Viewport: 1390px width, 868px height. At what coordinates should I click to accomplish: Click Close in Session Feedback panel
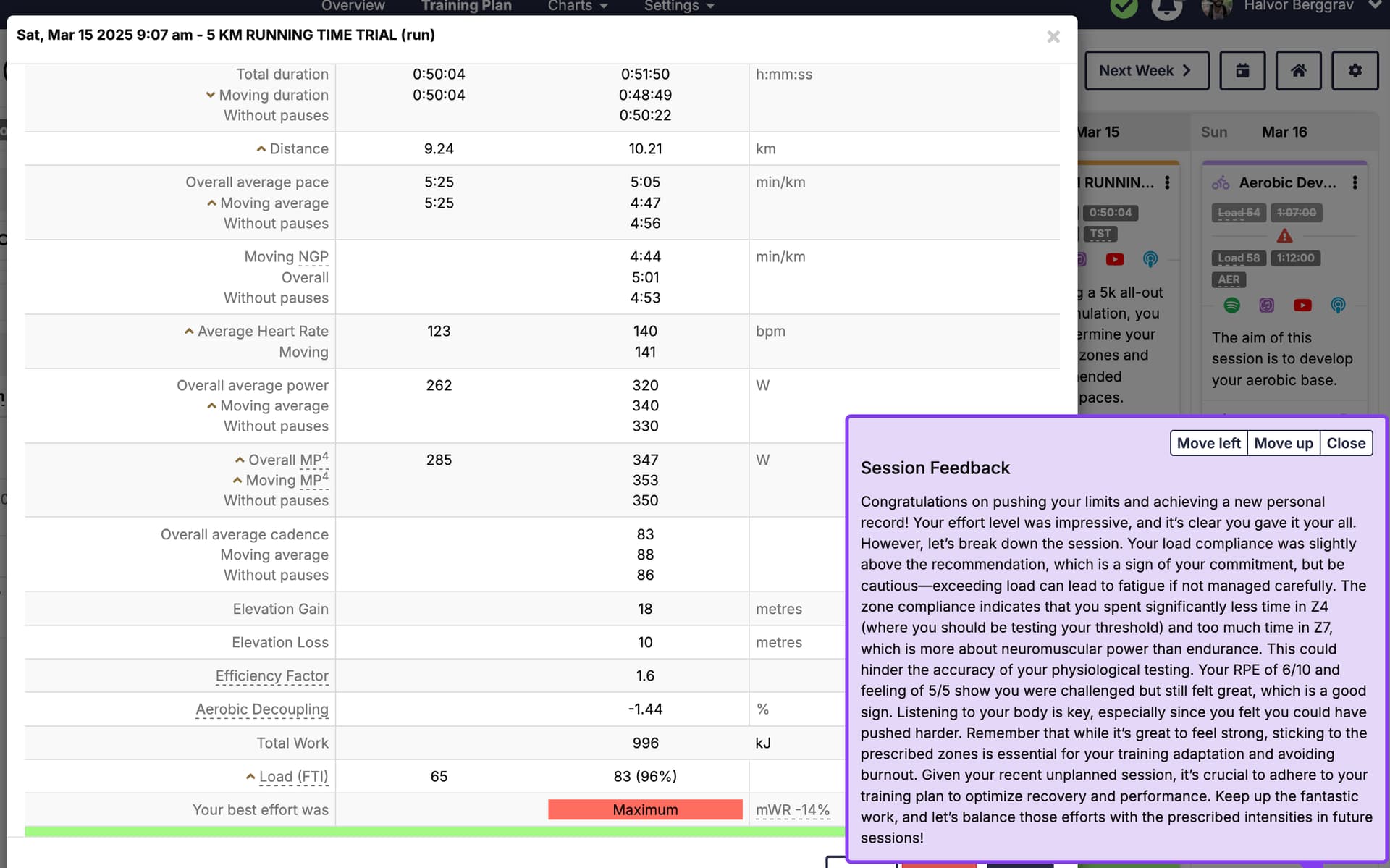pyautogui.click(x=1346, y=443)
